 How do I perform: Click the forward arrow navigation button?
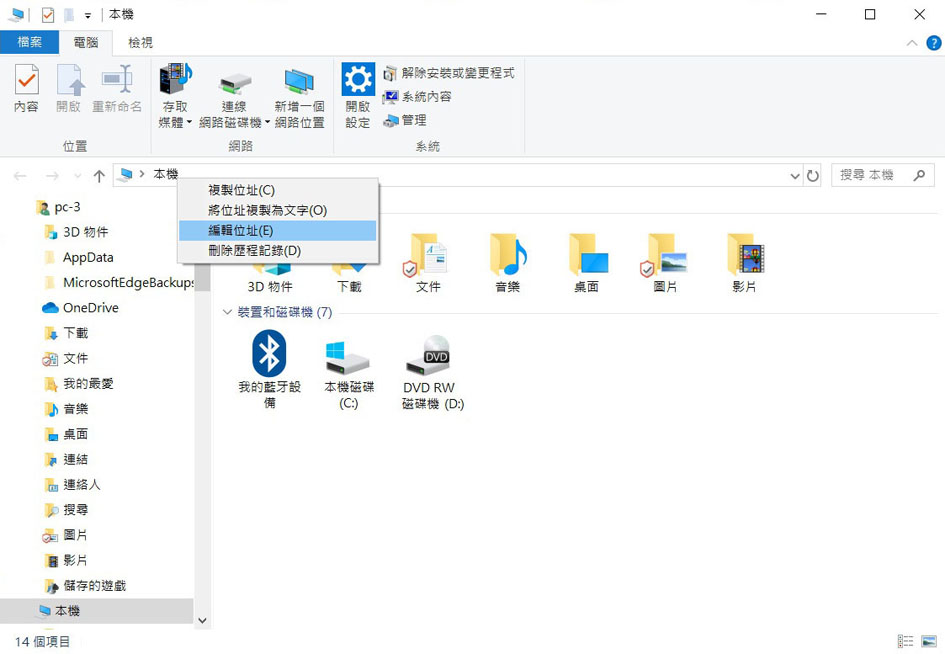[52, 176]
